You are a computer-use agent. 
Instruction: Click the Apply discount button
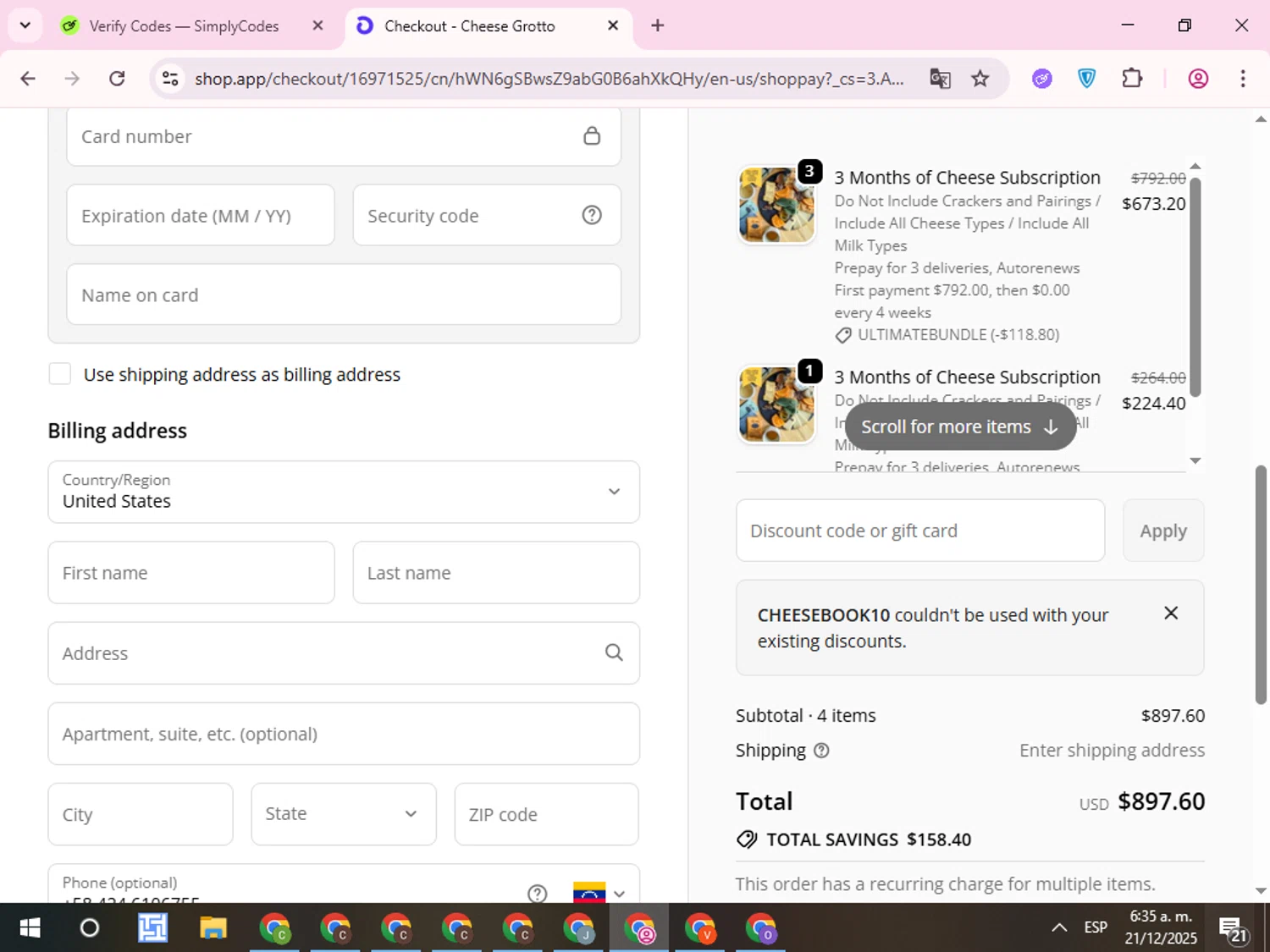(1163, 531)
